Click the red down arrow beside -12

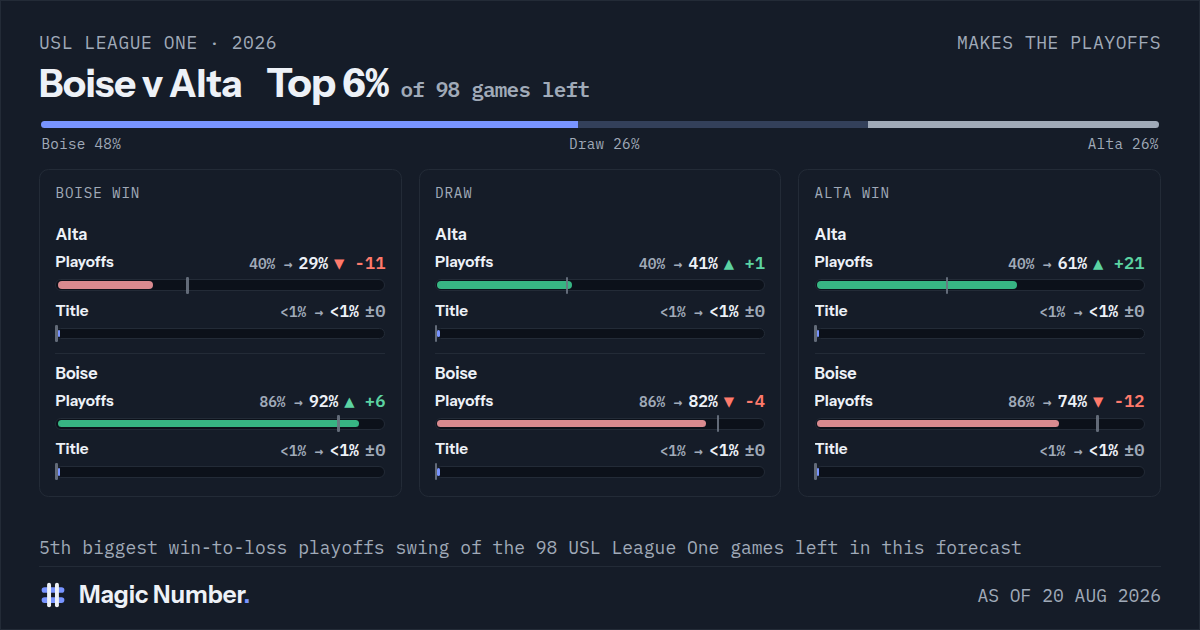click(x=1098, y=402)
